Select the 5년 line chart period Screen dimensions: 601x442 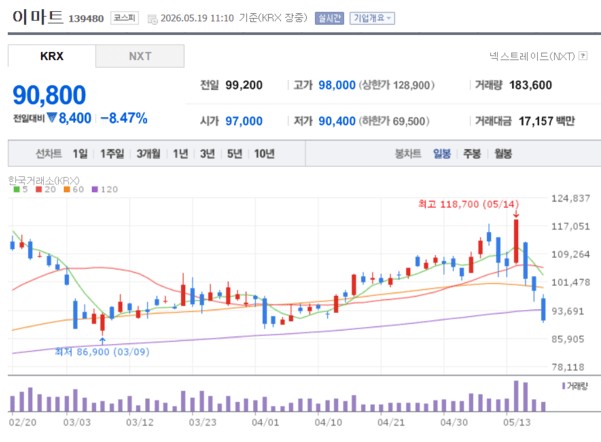click(x=235, y=154)
